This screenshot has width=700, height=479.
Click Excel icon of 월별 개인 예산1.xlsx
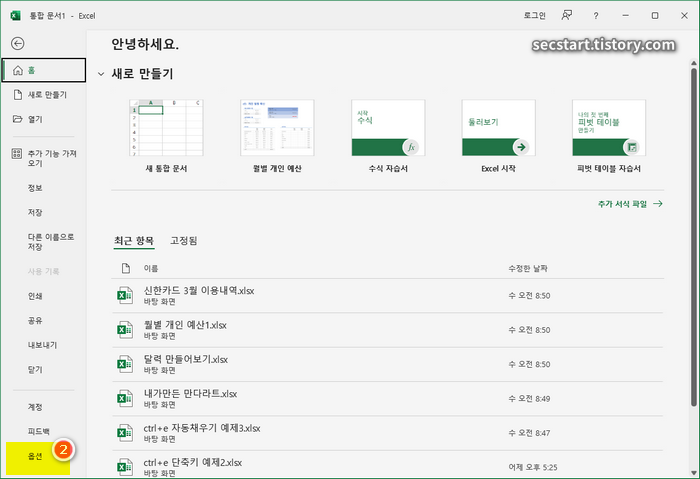[x=125, y=330]
